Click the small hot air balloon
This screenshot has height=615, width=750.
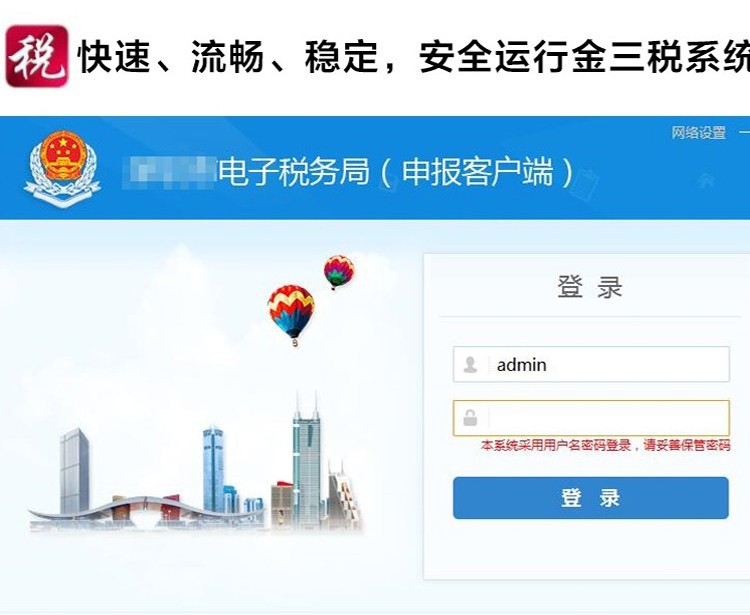coord(339,272)
